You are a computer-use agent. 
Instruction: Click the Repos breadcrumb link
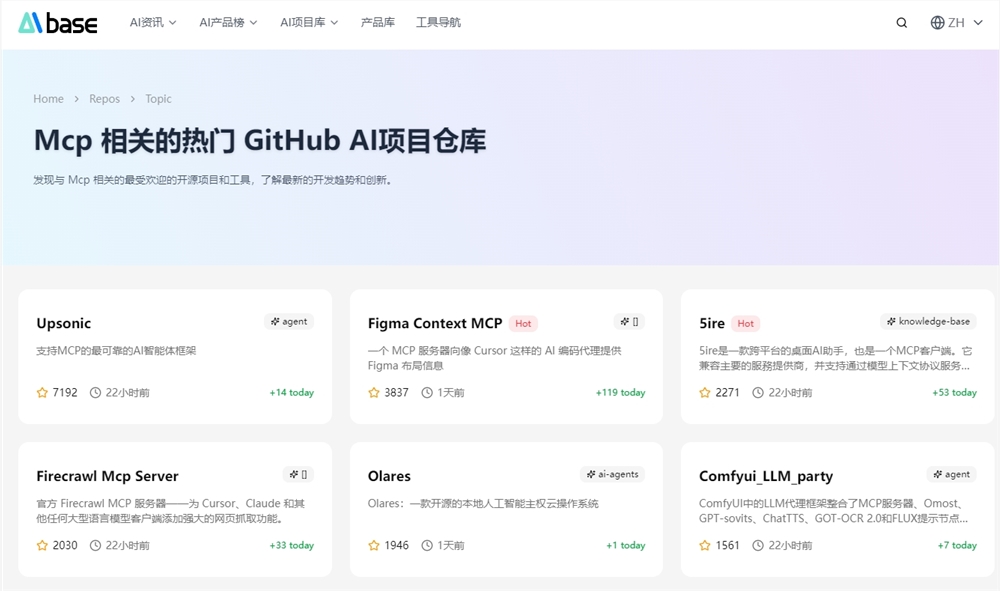pyautogui.click(x=104, y=98)
